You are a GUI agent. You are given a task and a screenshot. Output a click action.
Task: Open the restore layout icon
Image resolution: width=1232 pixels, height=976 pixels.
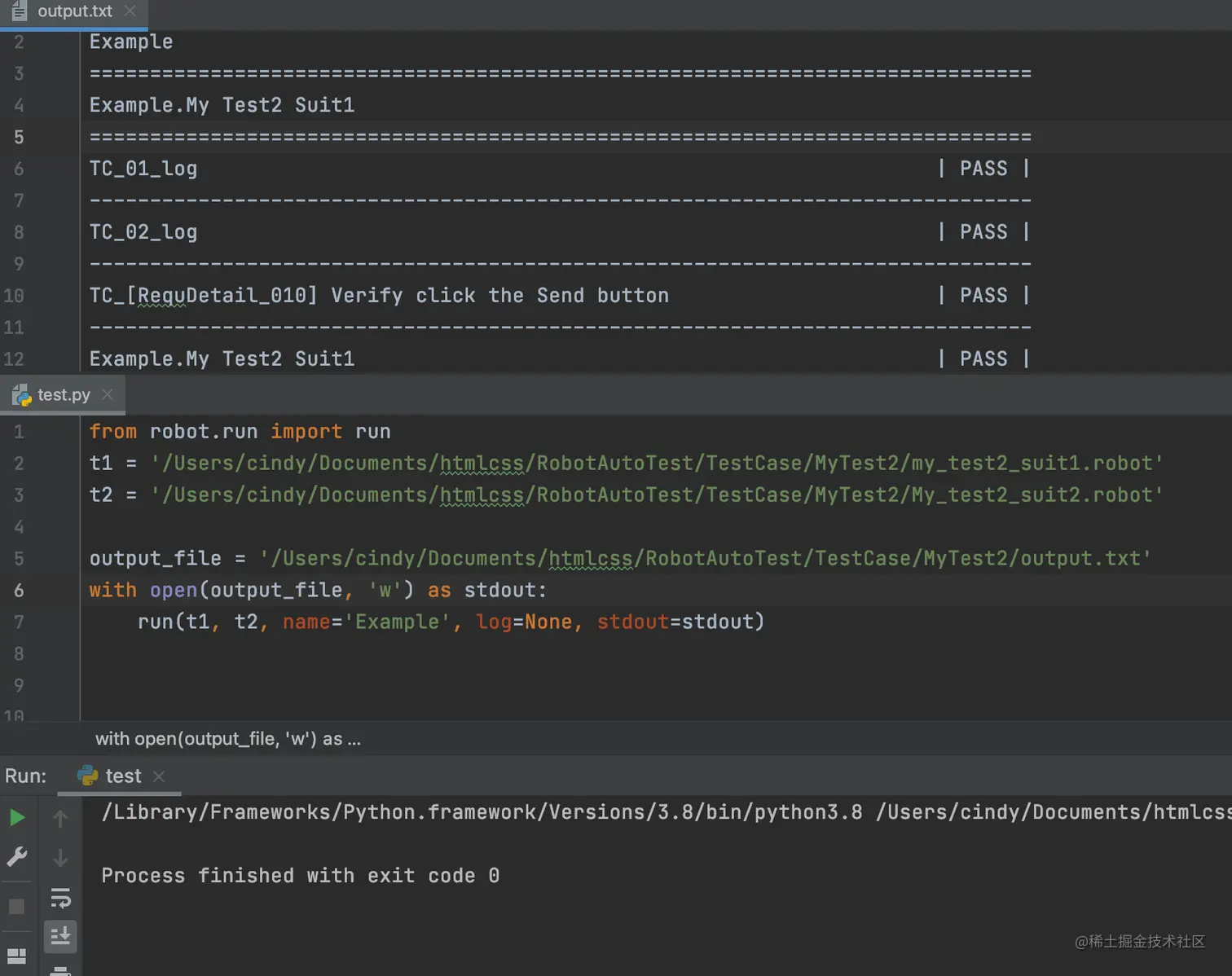17,956
